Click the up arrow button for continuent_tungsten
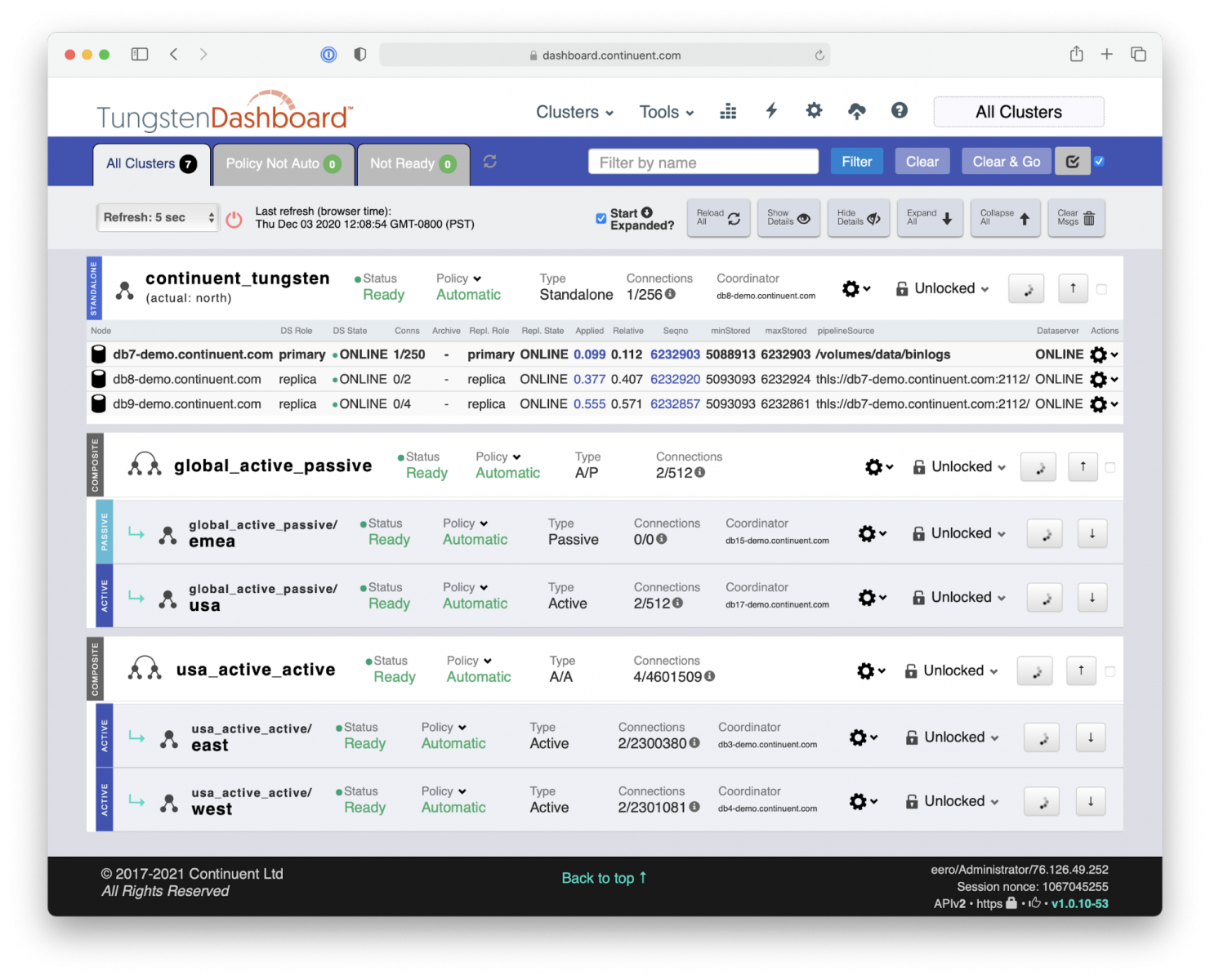This screenshot has height=980, width=1210. pos(1073,287)
